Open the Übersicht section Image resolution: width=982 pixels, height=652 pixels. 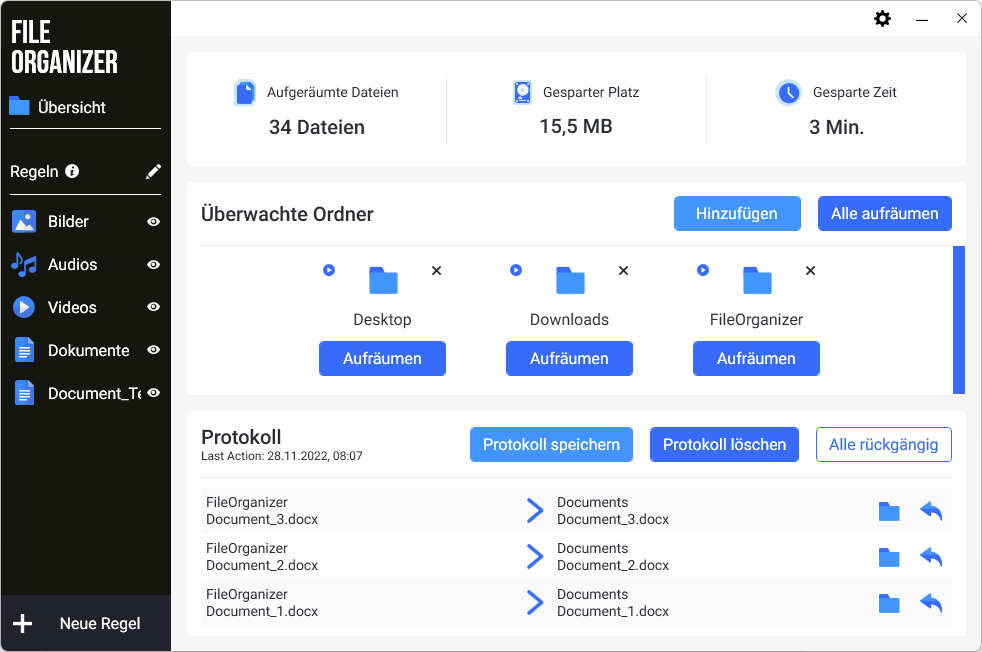click(70, 107)
